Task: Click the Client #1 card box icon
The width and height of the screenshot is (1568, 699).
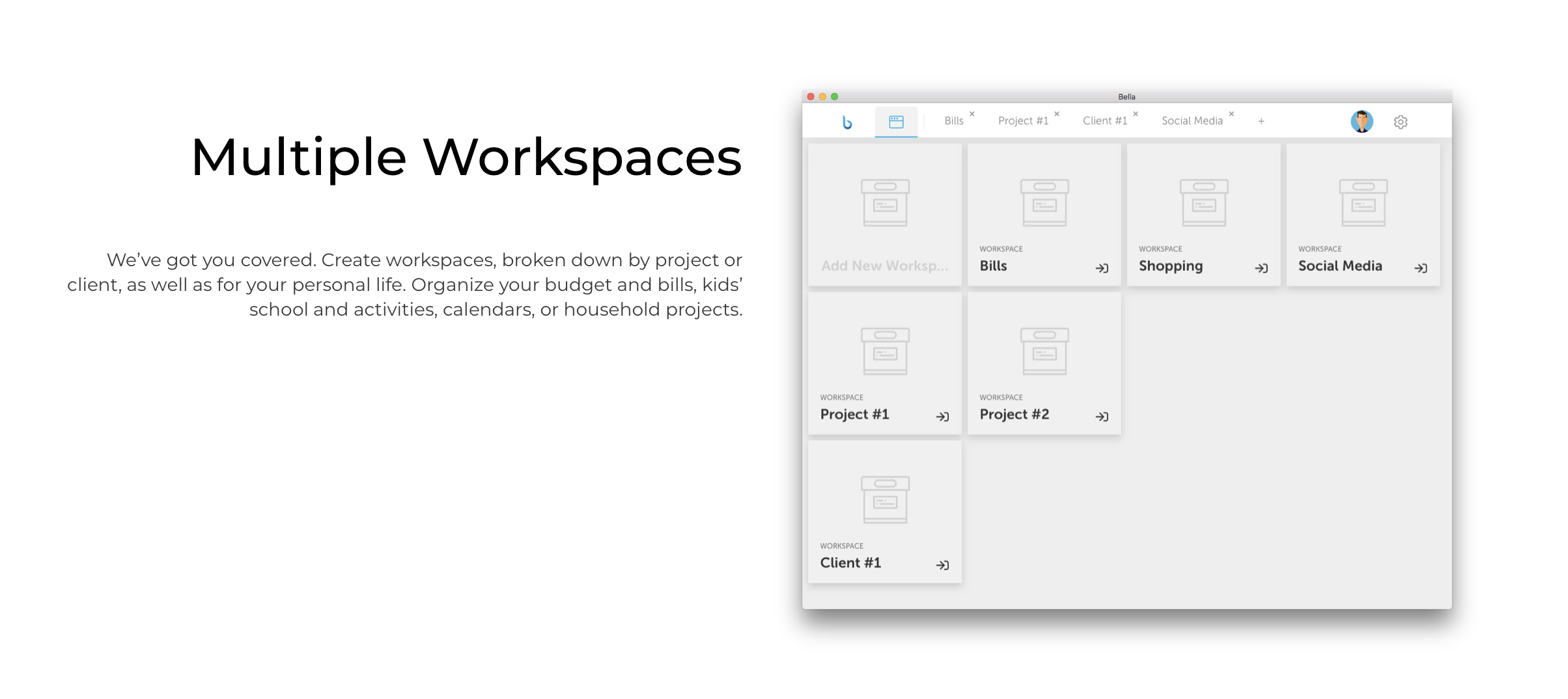Action: [885, 499]
